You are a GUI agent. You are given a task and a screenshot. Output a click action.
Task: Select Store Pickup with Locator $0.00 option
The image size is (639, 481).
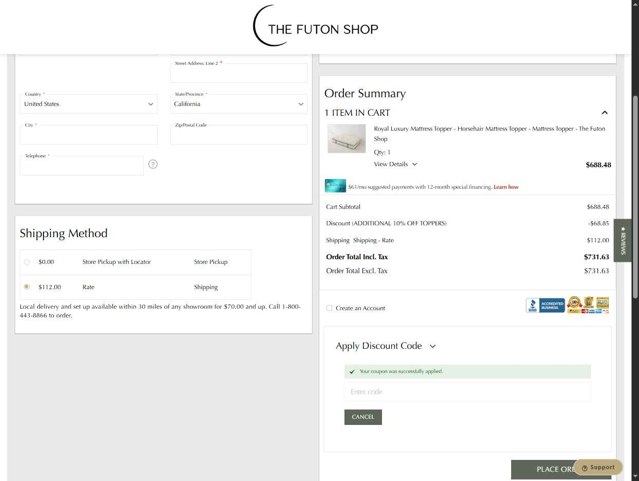point(27,262)
